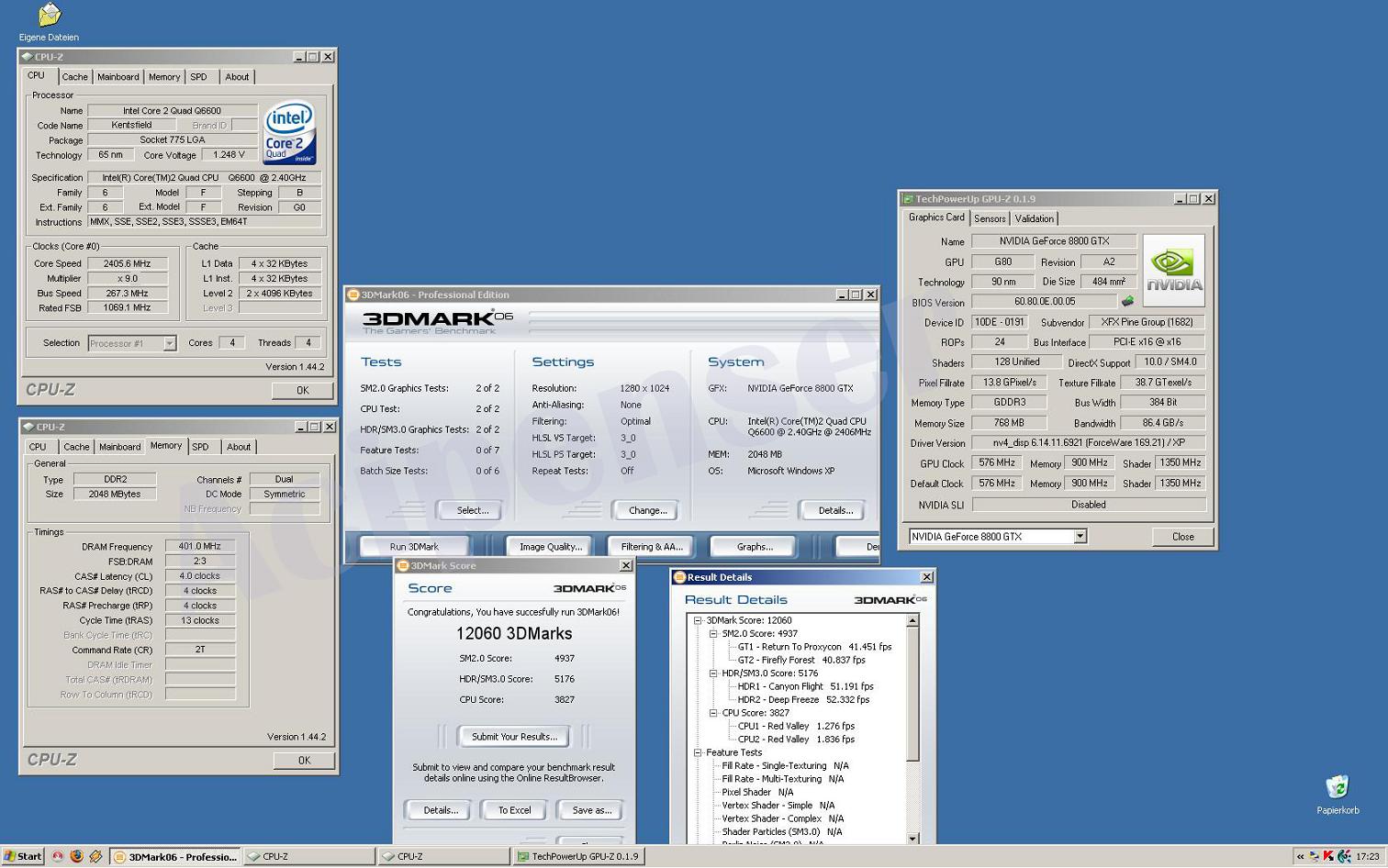Click the red quick launch icon beside Start

click(57, 856)
